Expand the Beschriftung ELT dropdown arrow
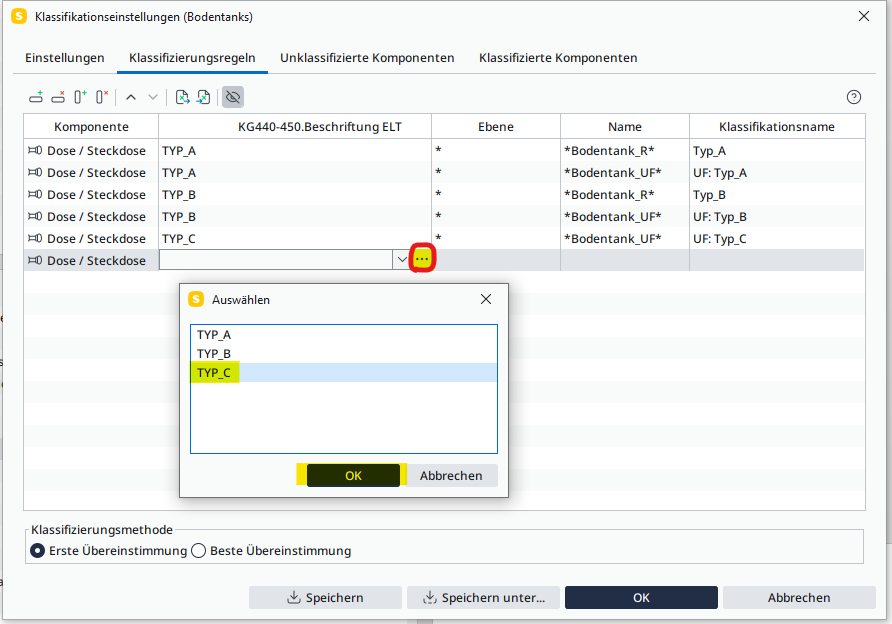Viewport: 892px width, 624px height. click(x=402, y=260)
